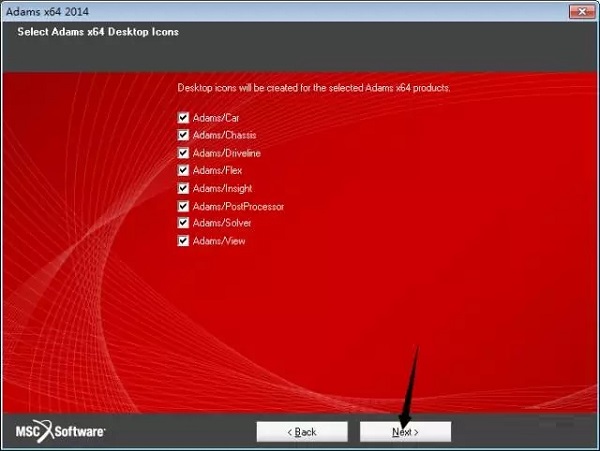Image resolution: width=600 pixels, height=451 pixels.
Task: Uncheck the Adams/Insight checkbox
Action: pos(183,188)
